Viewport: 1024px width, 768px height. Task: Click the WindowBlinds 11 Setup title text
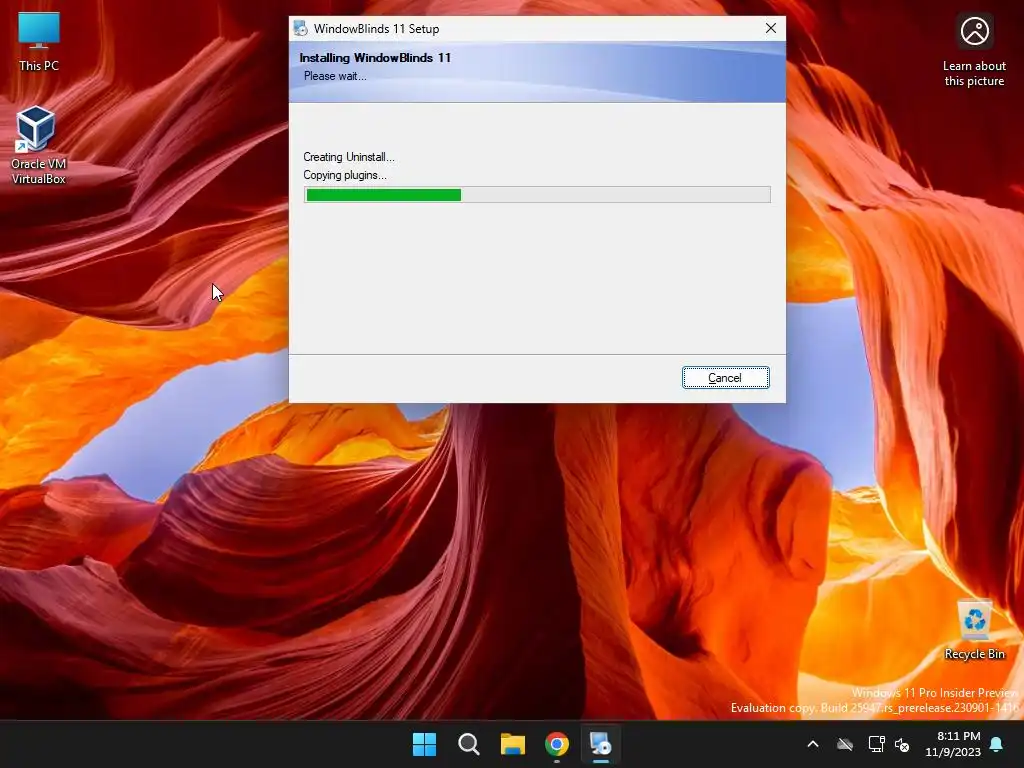[376, 29]
